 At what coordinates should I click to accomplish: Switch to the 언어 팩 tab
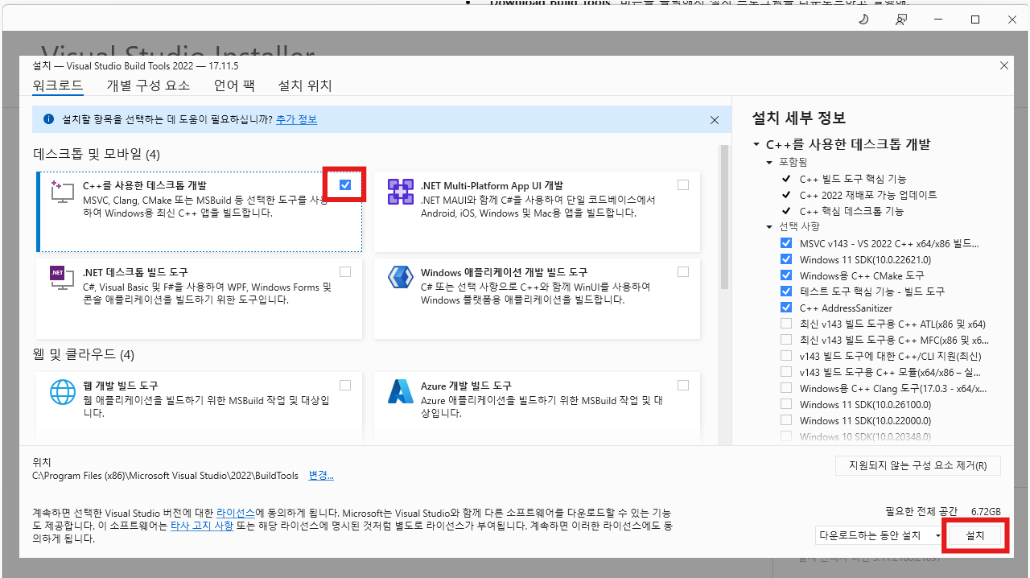pyautogui.click(x=234, y=85)
